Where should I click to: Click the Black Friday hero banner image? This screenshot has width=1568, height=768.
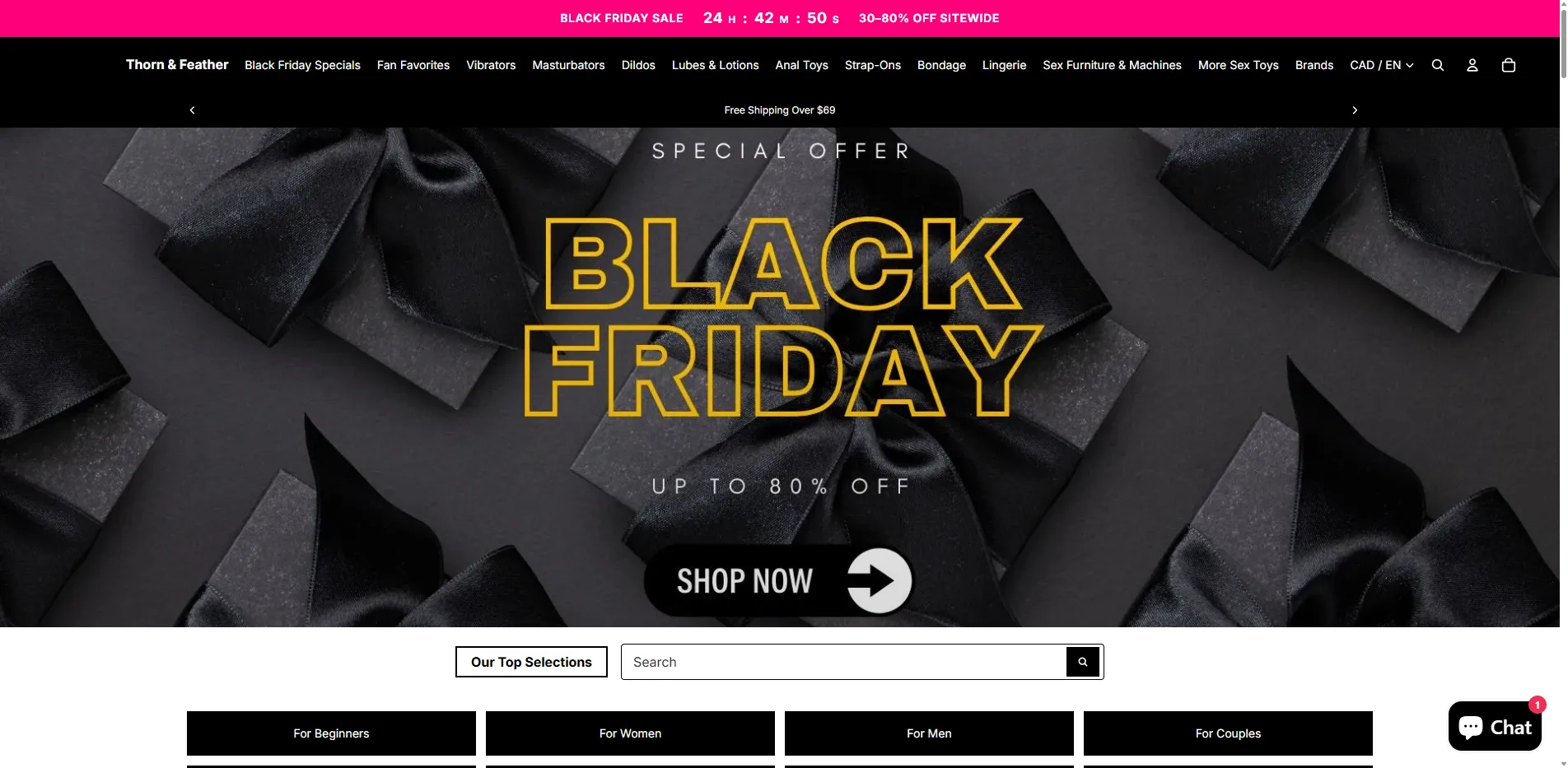click(780, 377)
